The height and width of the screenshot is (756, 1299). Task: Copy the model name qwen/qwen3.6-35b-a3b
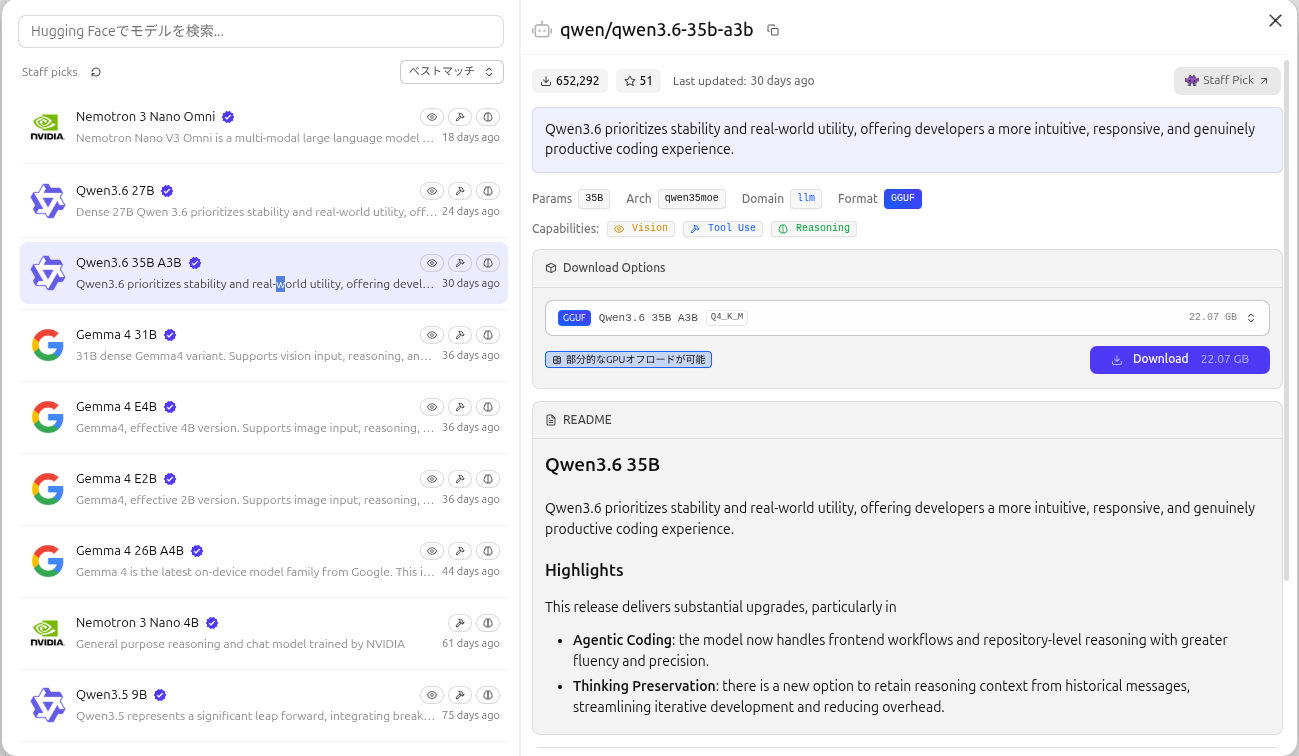[773, 30]
